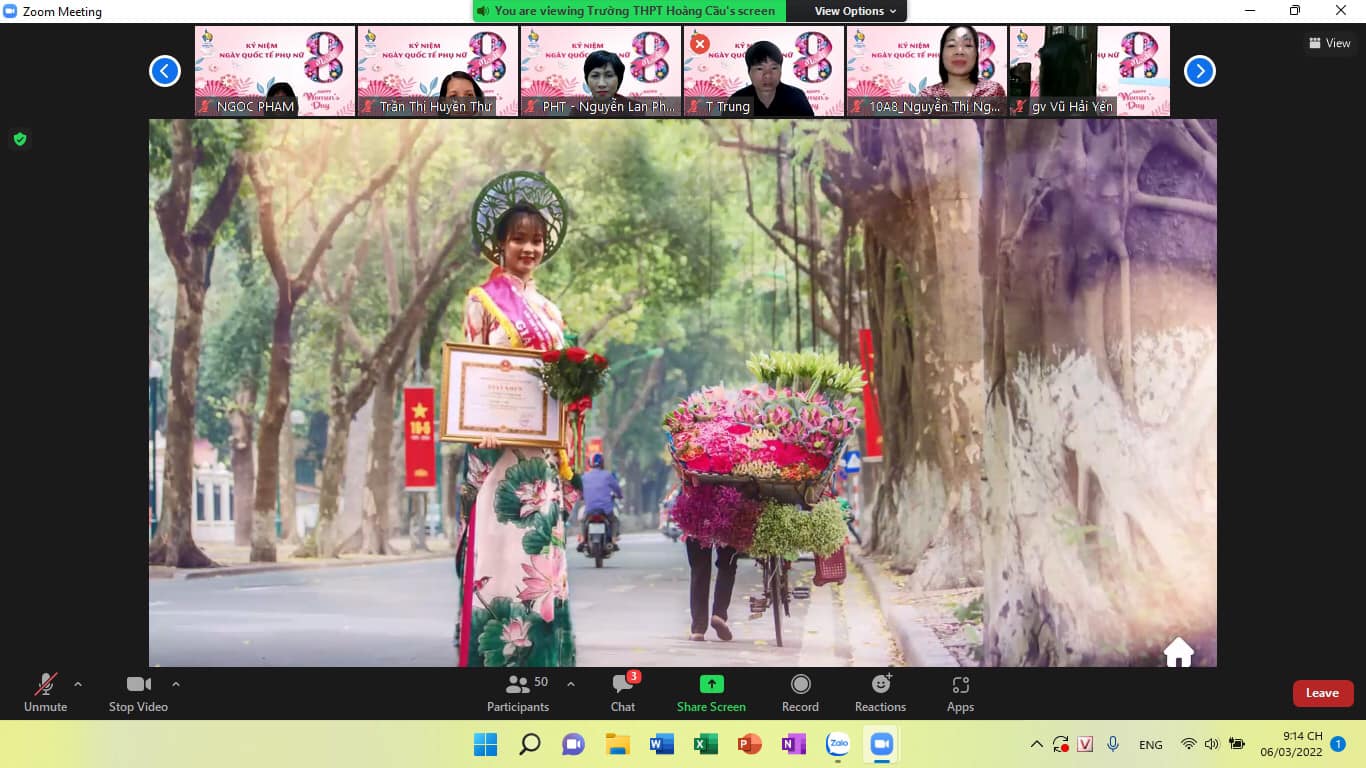Expand the Participants options caret
This screenshot has height=768, width=1366.
tap(571, 684)
